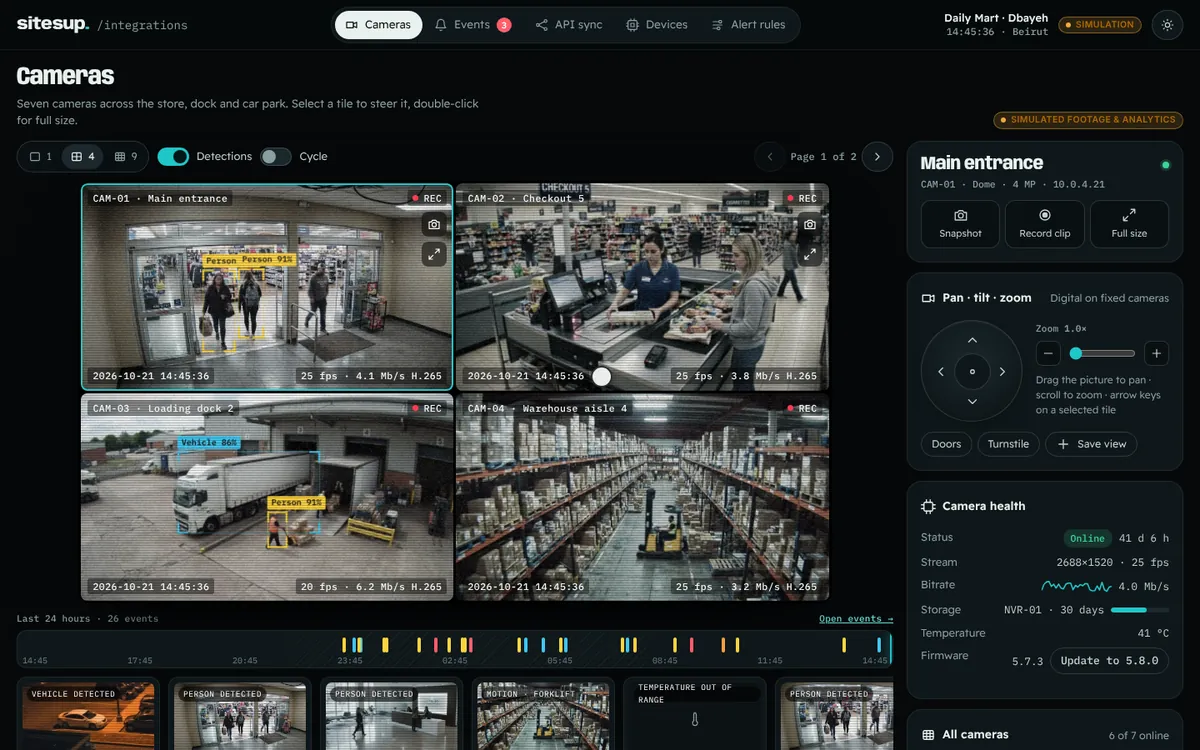The image size is (1200, 750).
Task: Select the 4-camera grid layout
Action: pyautogui.click(x=83, y=156)
